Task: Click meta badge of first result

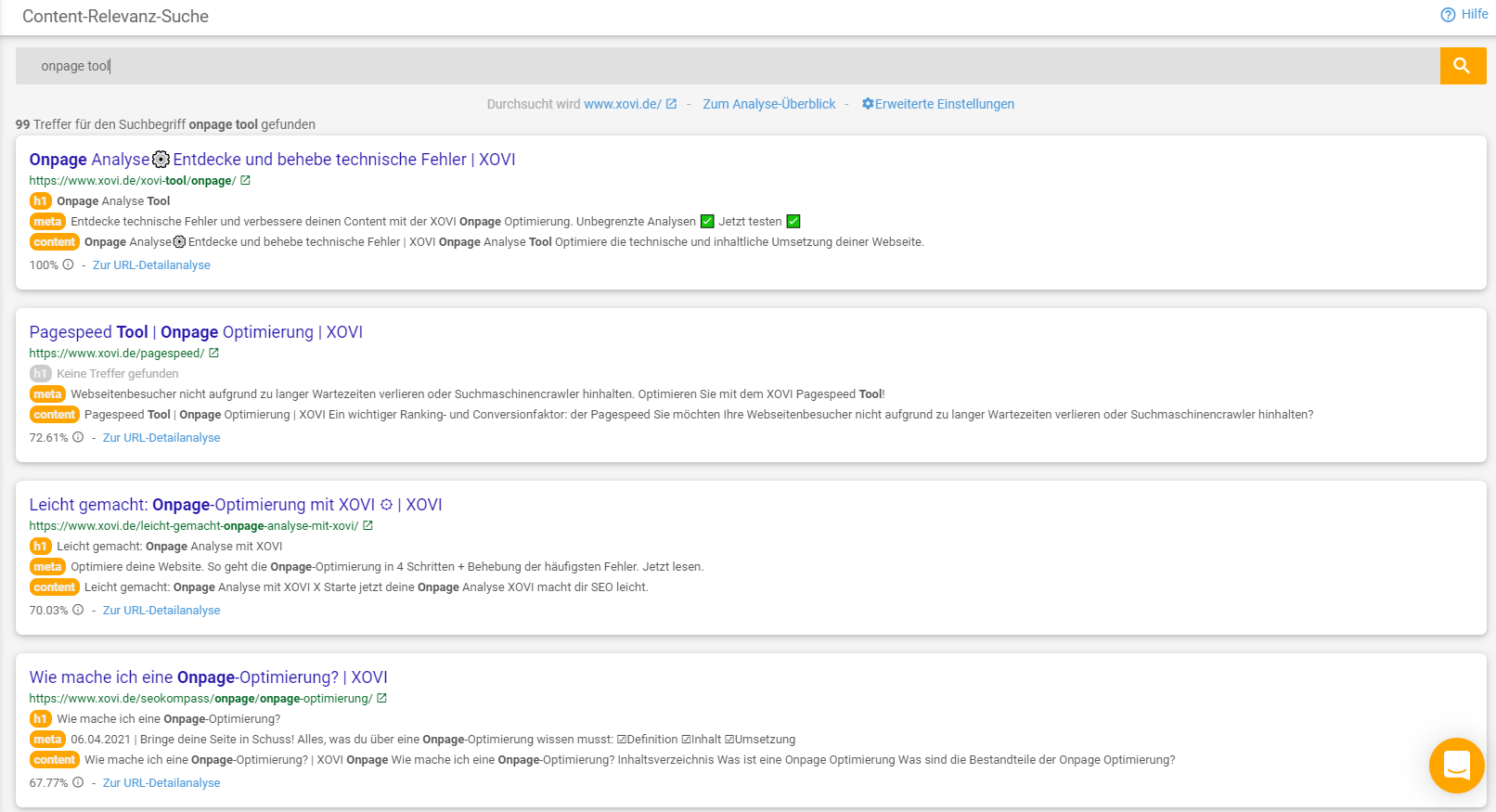Action: click(x=47, y=222)
